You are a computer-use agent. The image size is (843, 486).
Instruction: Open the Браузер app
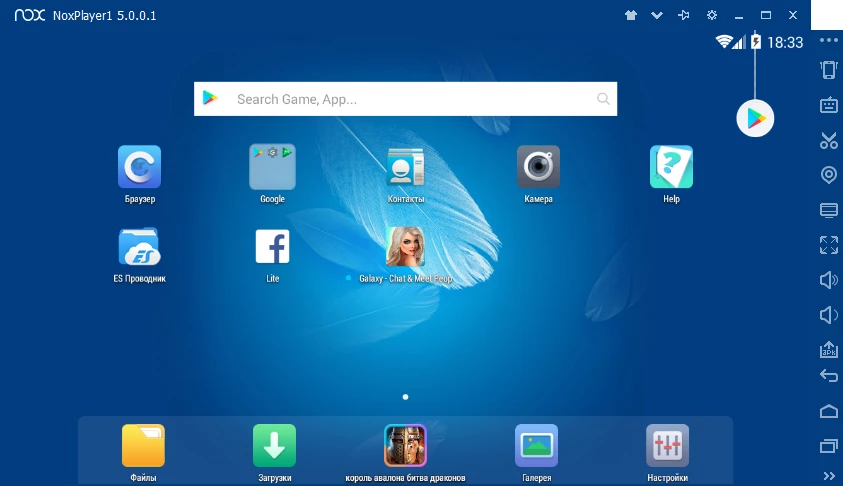pos(139,167)
